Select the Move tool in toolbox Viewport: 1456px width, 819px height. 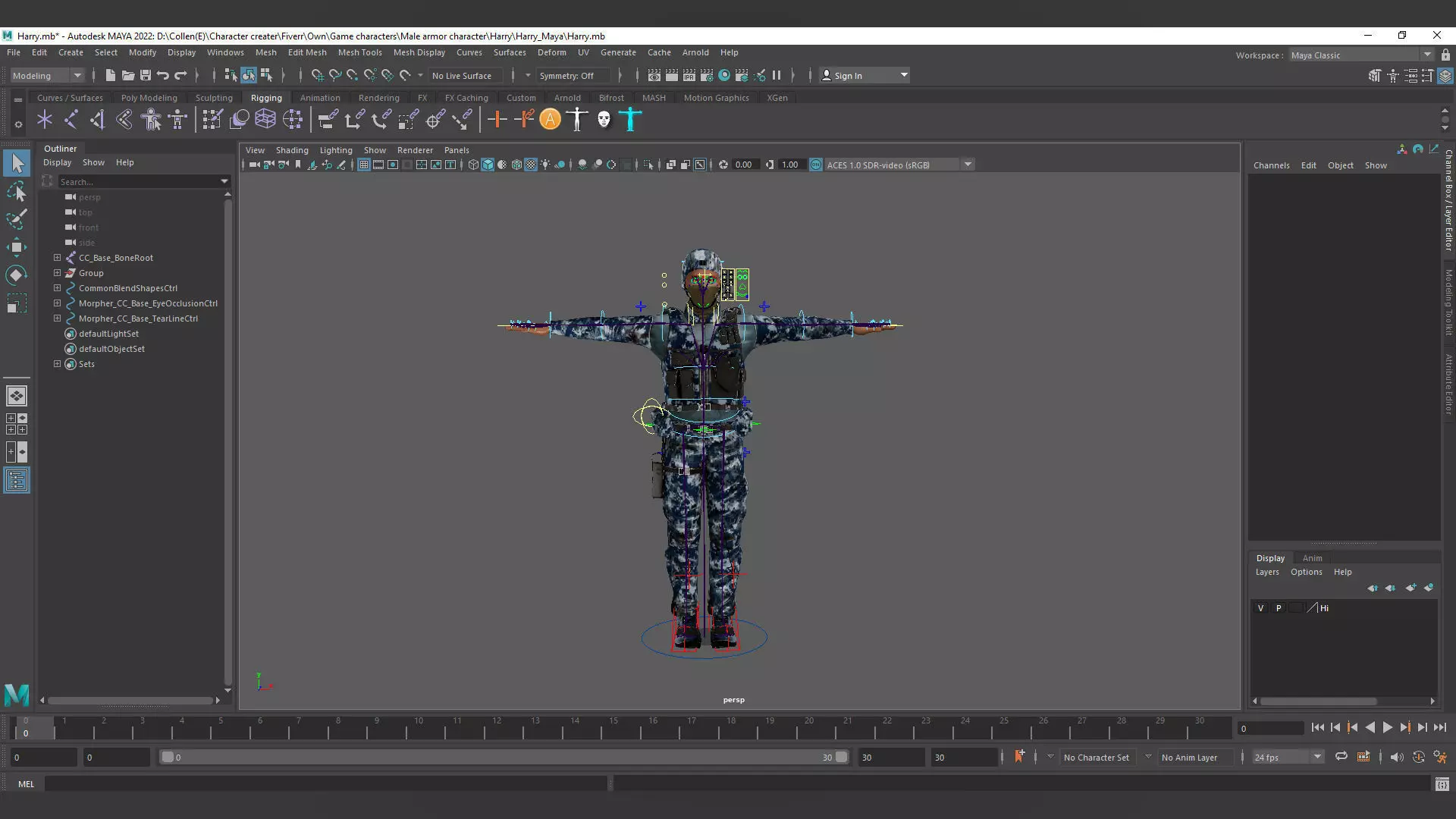[x=17, y=247]
